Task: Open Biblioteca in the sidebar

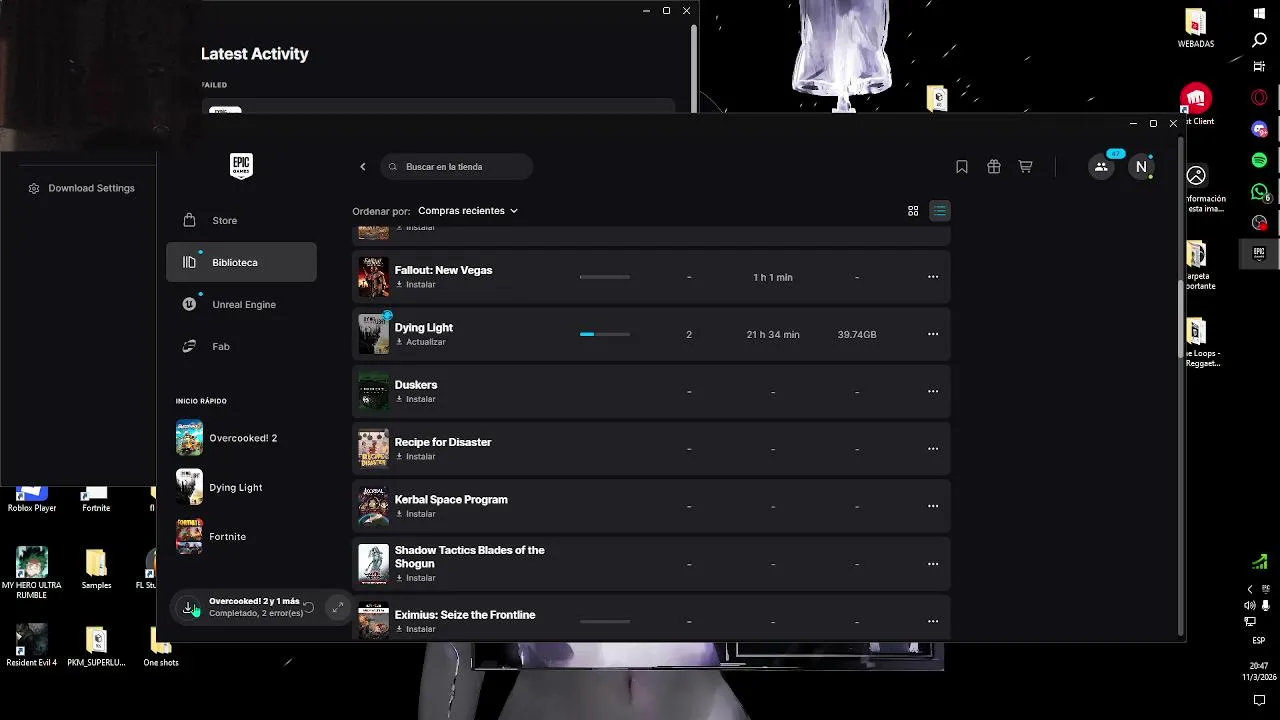Action: coord(241,262)
